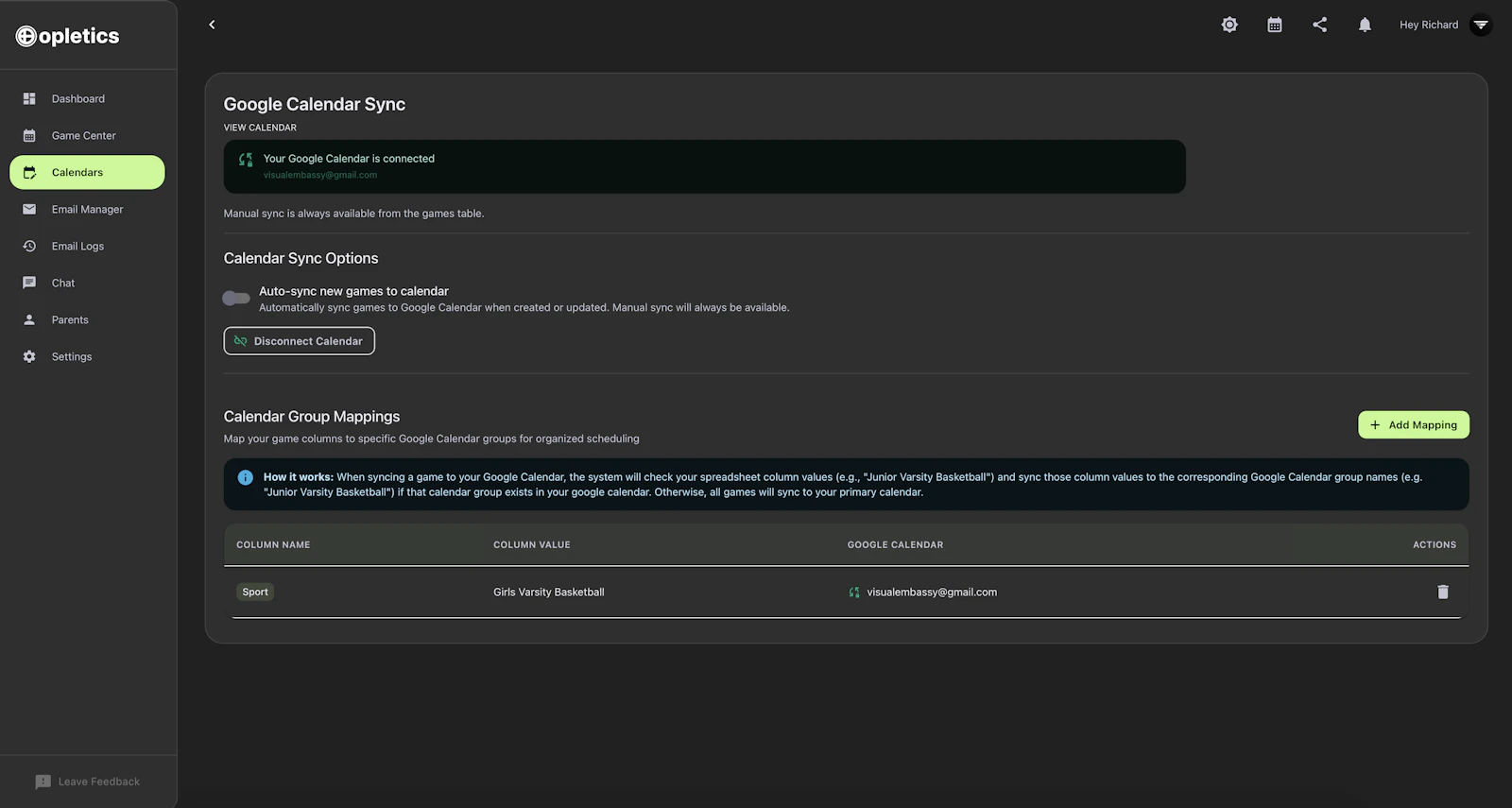Click the Parents person icon
This screenshot has height=808, width=1512.
pos(29,319)
